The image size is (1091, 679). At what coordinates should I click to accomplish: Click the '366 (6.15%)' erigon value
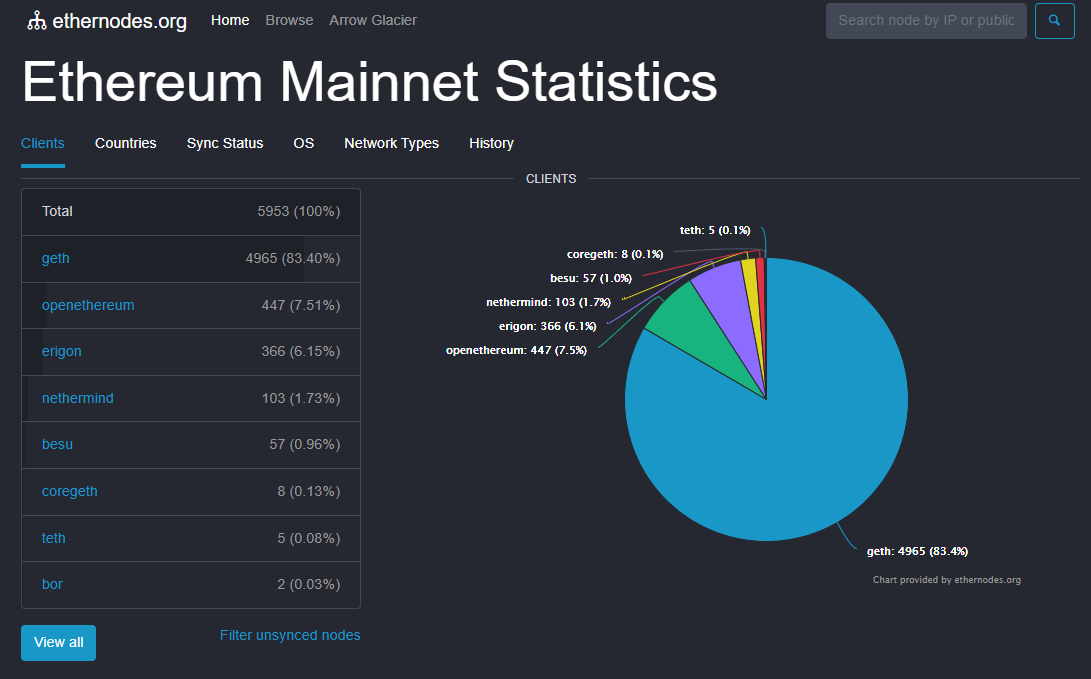(301, 351)
